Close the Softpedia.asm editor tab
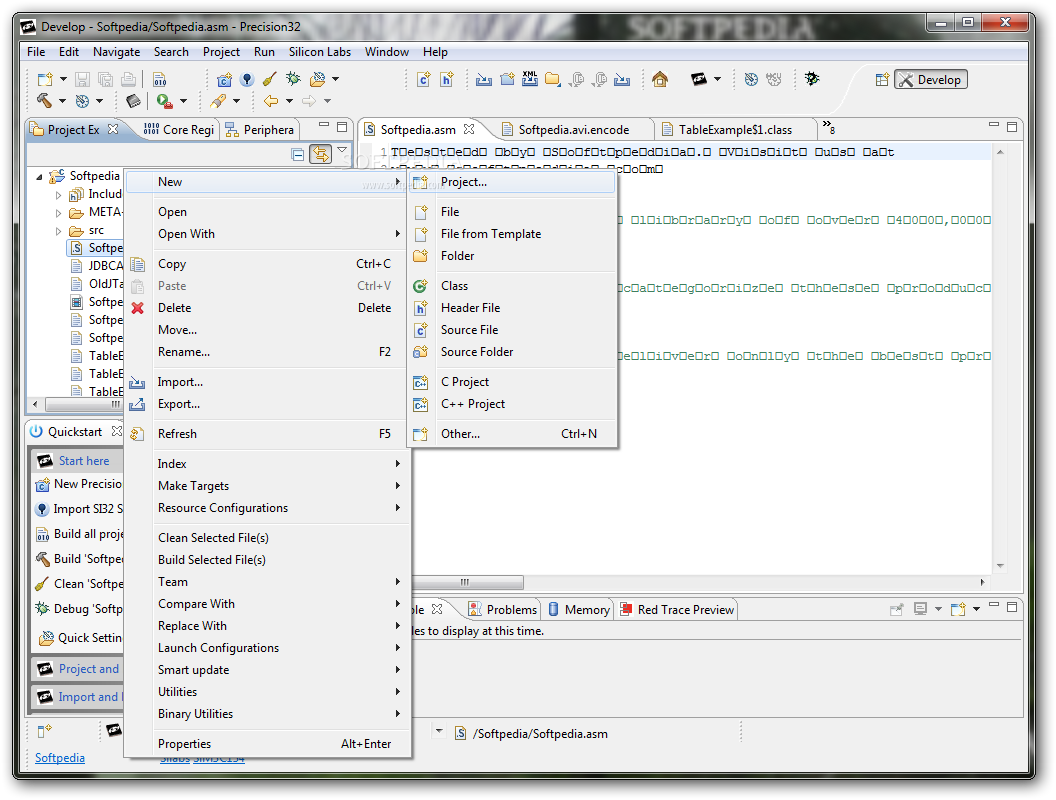 (469, 129)
